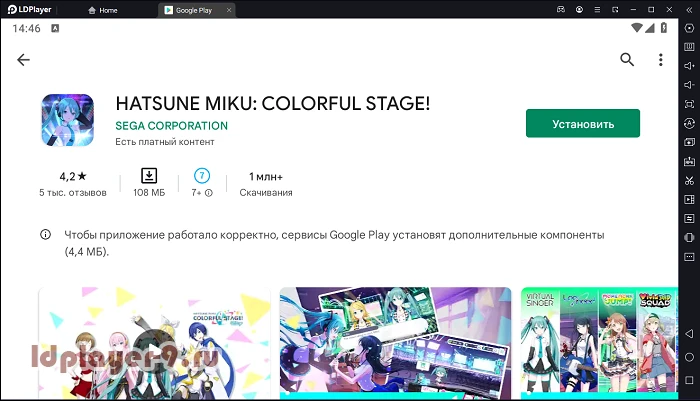Image resolution: width=700 pixels, height=401 pixels.
Task: Open multi-instance add icon in sidebar
Action: coord(689,142)
